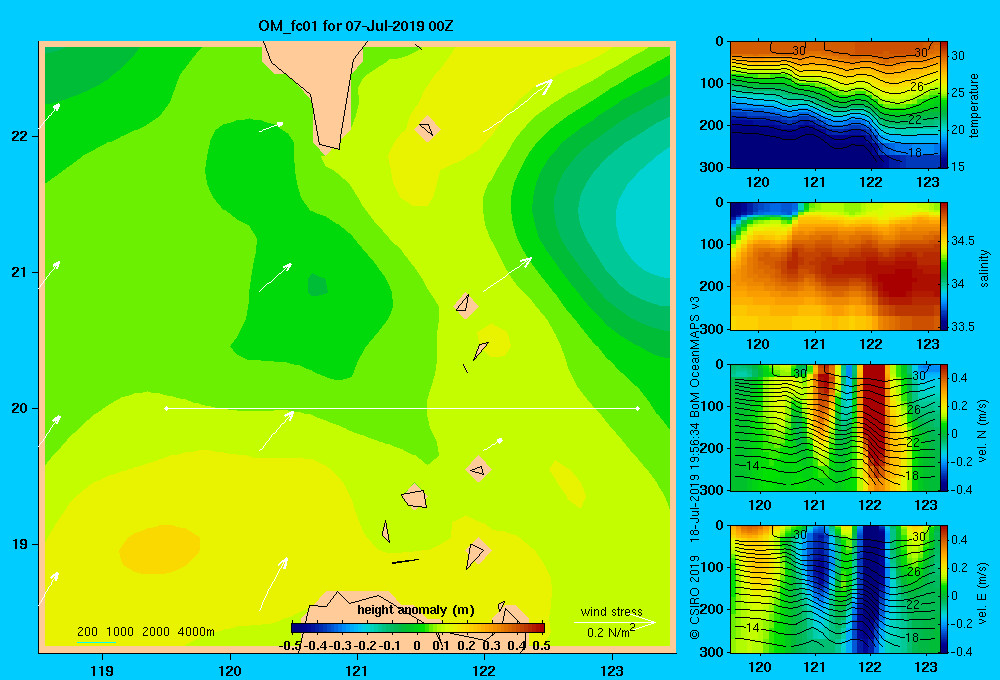Click the wind stress reference arrow in legend
The height and width of the screenshot is (680, 1000).
click(x=615, y=622)
